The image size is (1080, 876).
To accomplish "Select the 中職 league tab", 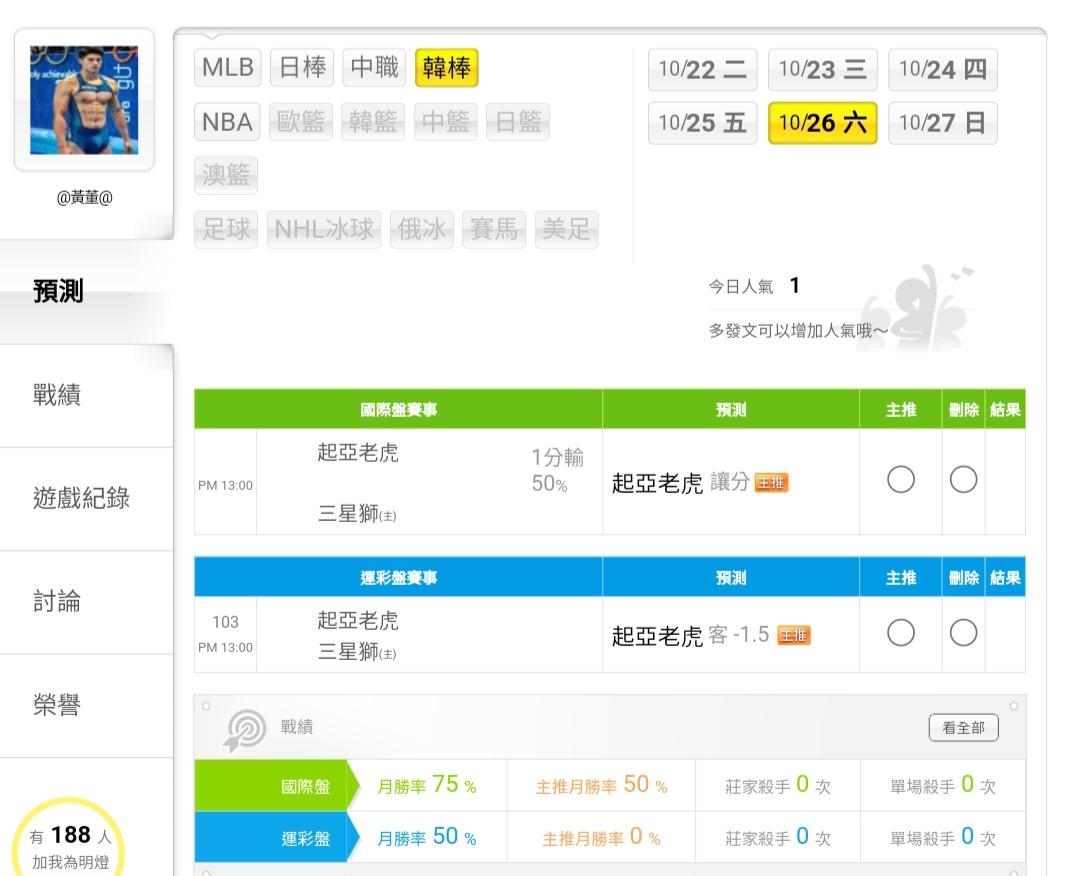I will click(375, 68).
